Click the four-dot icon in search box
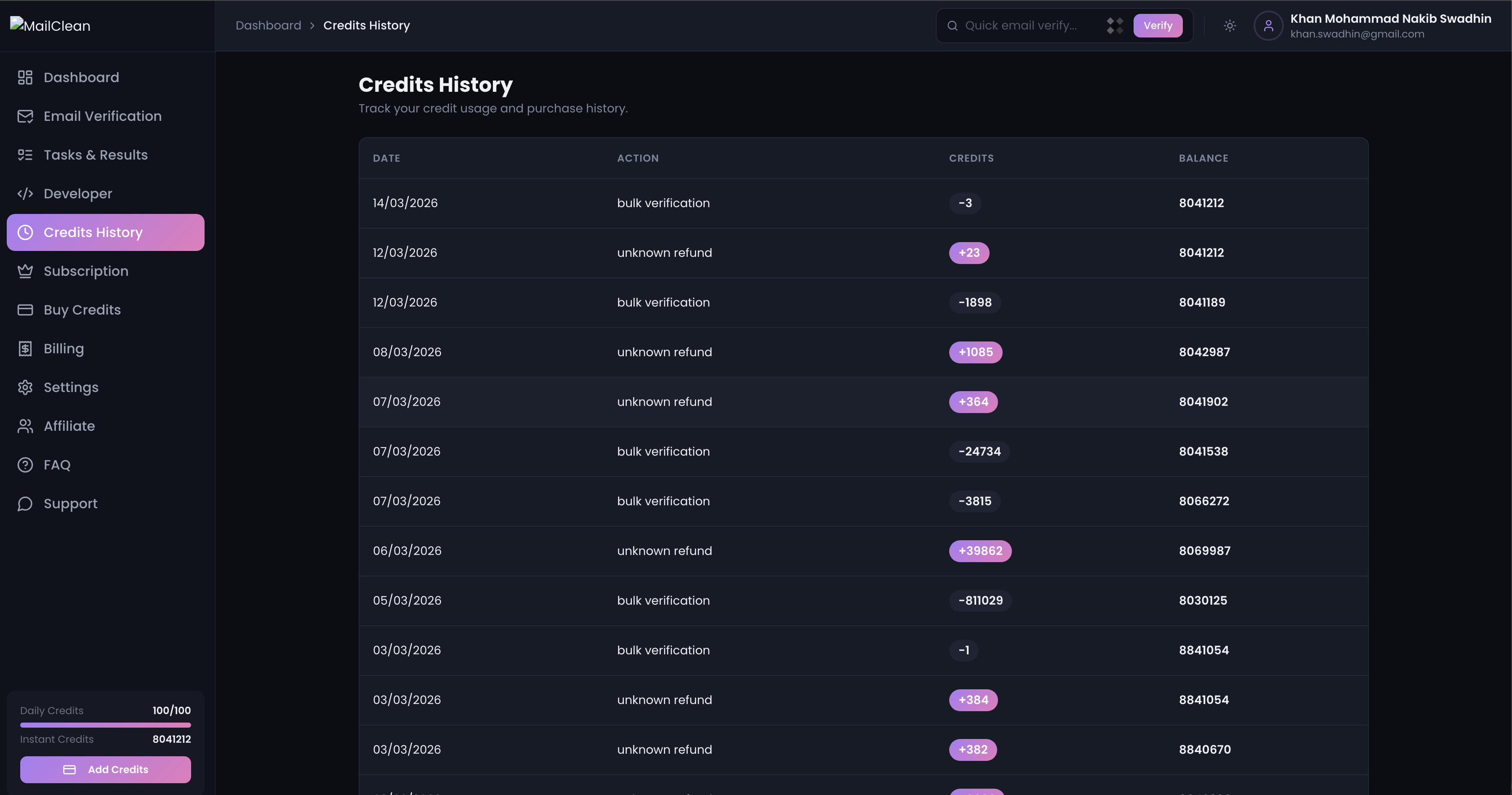This screenshot has width=1512, height=795. pyautogui.click(x=1115, y=26)
